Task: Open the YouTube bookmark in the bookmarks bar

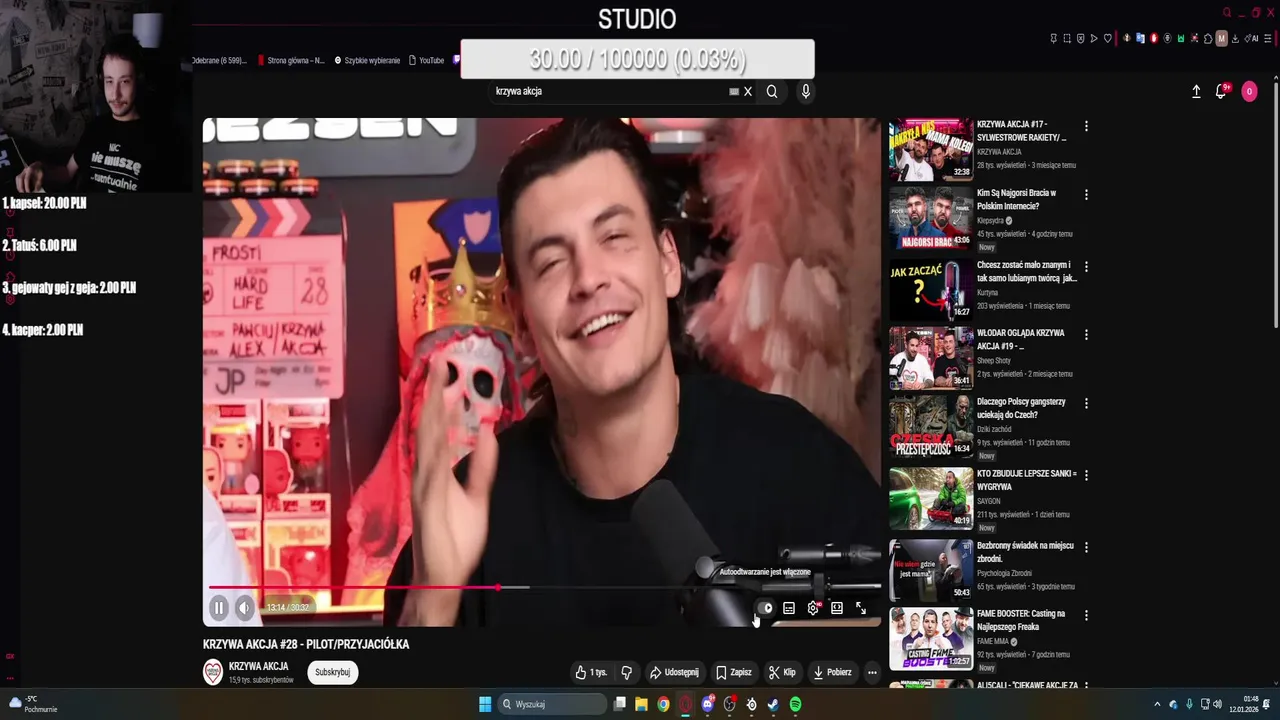Action: [x=426, y=60]
